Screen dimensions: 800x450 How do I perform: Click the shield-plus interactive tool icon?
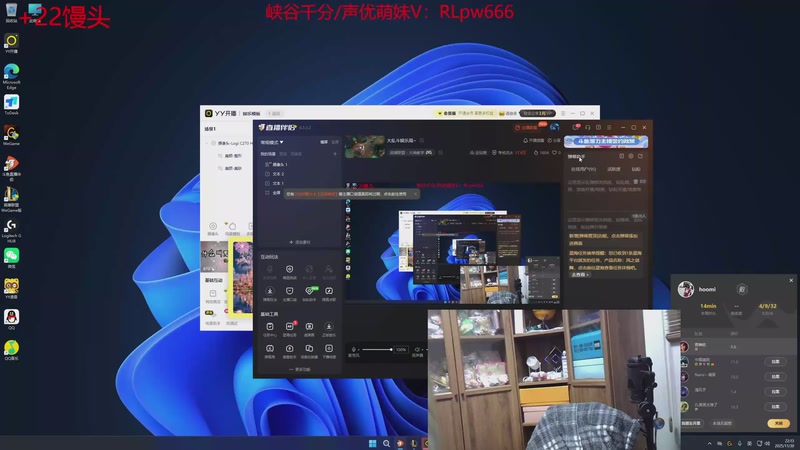[289, 271]
